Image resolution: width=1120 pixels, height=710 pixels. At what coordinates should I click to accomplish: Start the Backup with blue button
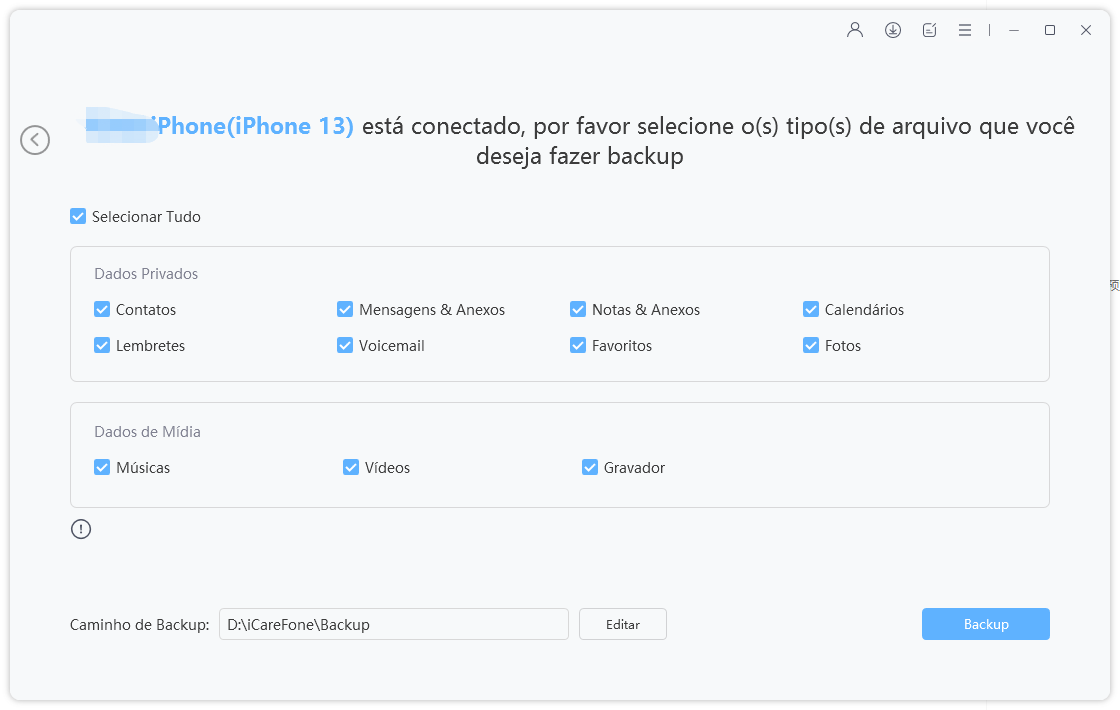(986, 624)
